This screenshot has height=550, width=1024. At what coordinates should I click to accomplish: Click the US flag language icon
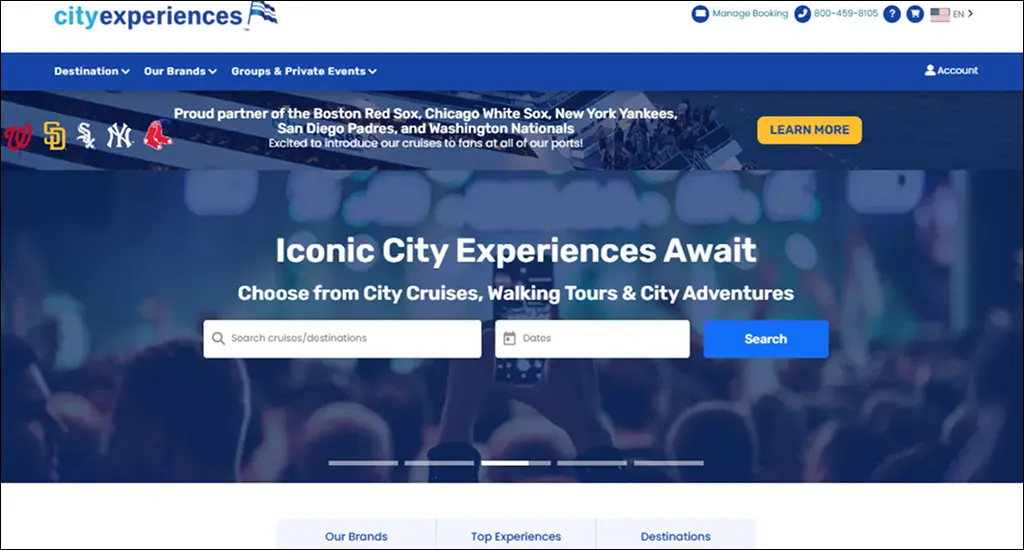[940, 14]
